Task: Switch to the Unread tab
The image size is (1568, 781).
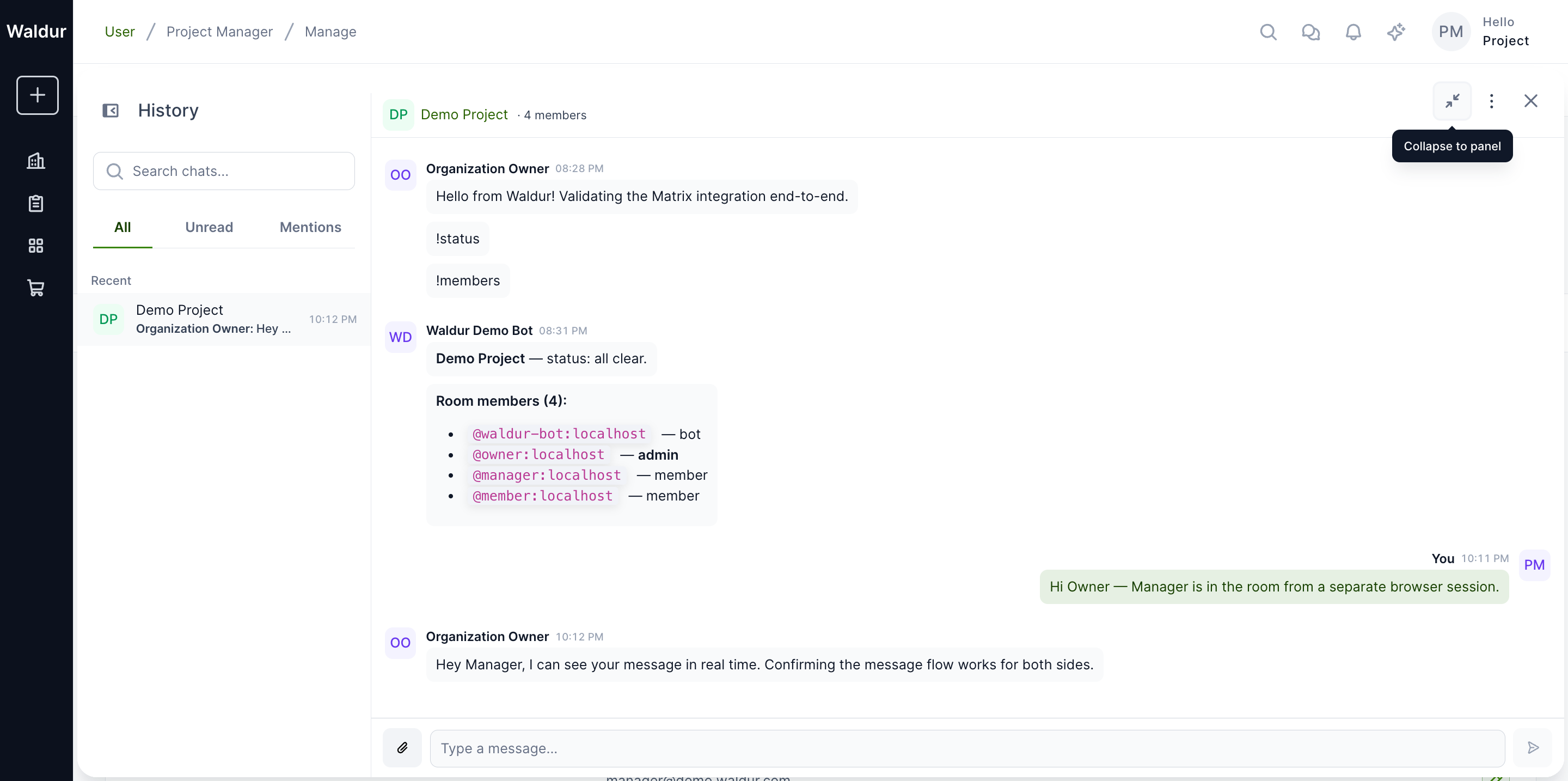Action: (209, 227)
